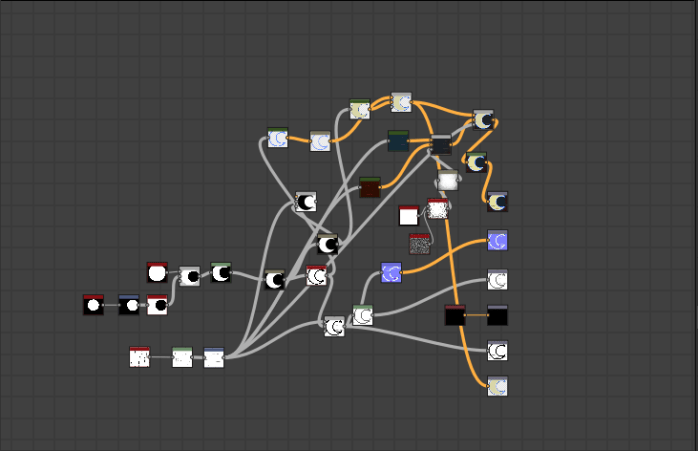Select the bottom-most yellowish crescent output node

[497, 386]
